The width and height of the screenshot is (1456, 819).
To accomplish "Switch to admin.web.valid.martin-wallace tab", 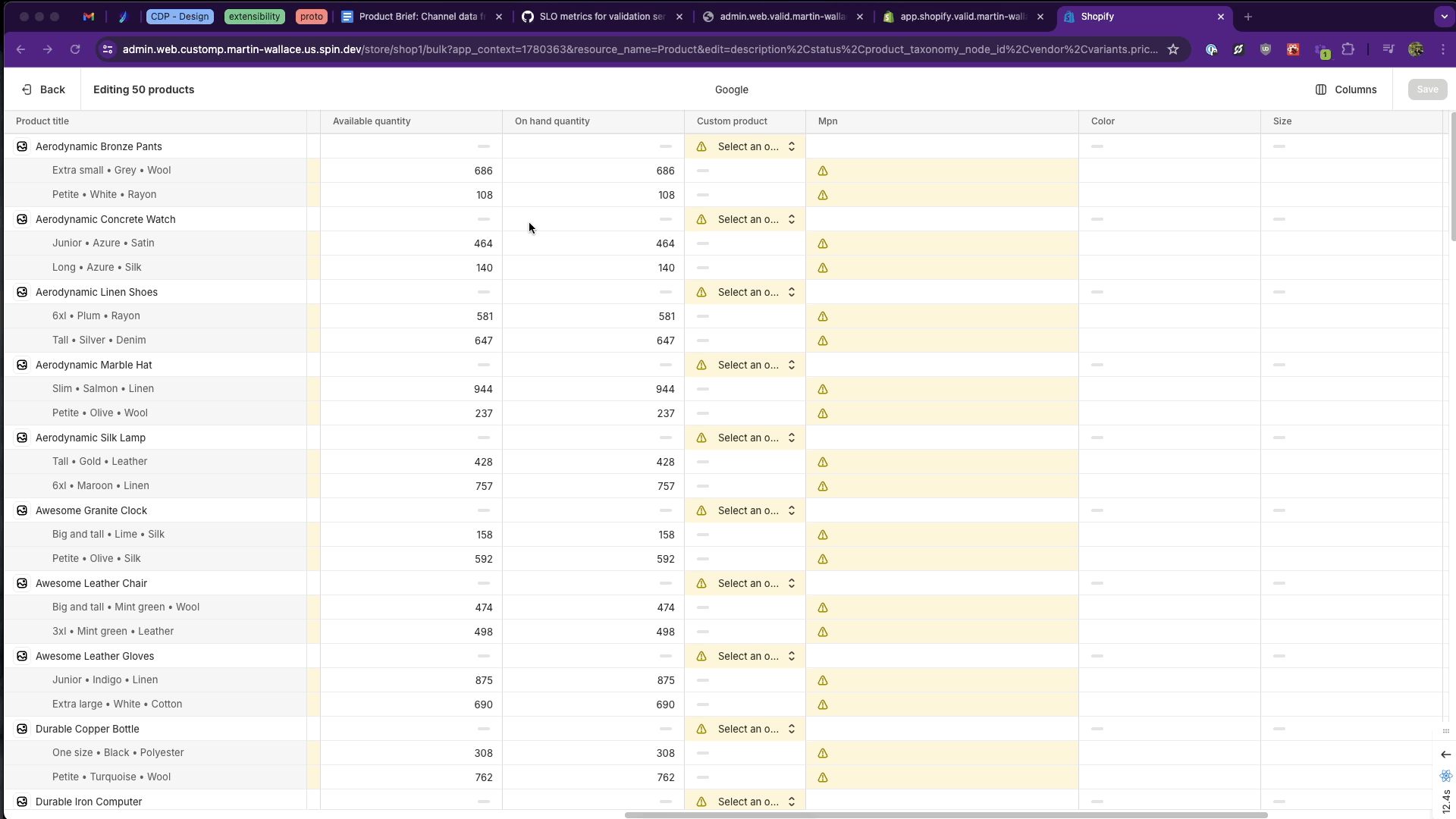I will point(782,17).
